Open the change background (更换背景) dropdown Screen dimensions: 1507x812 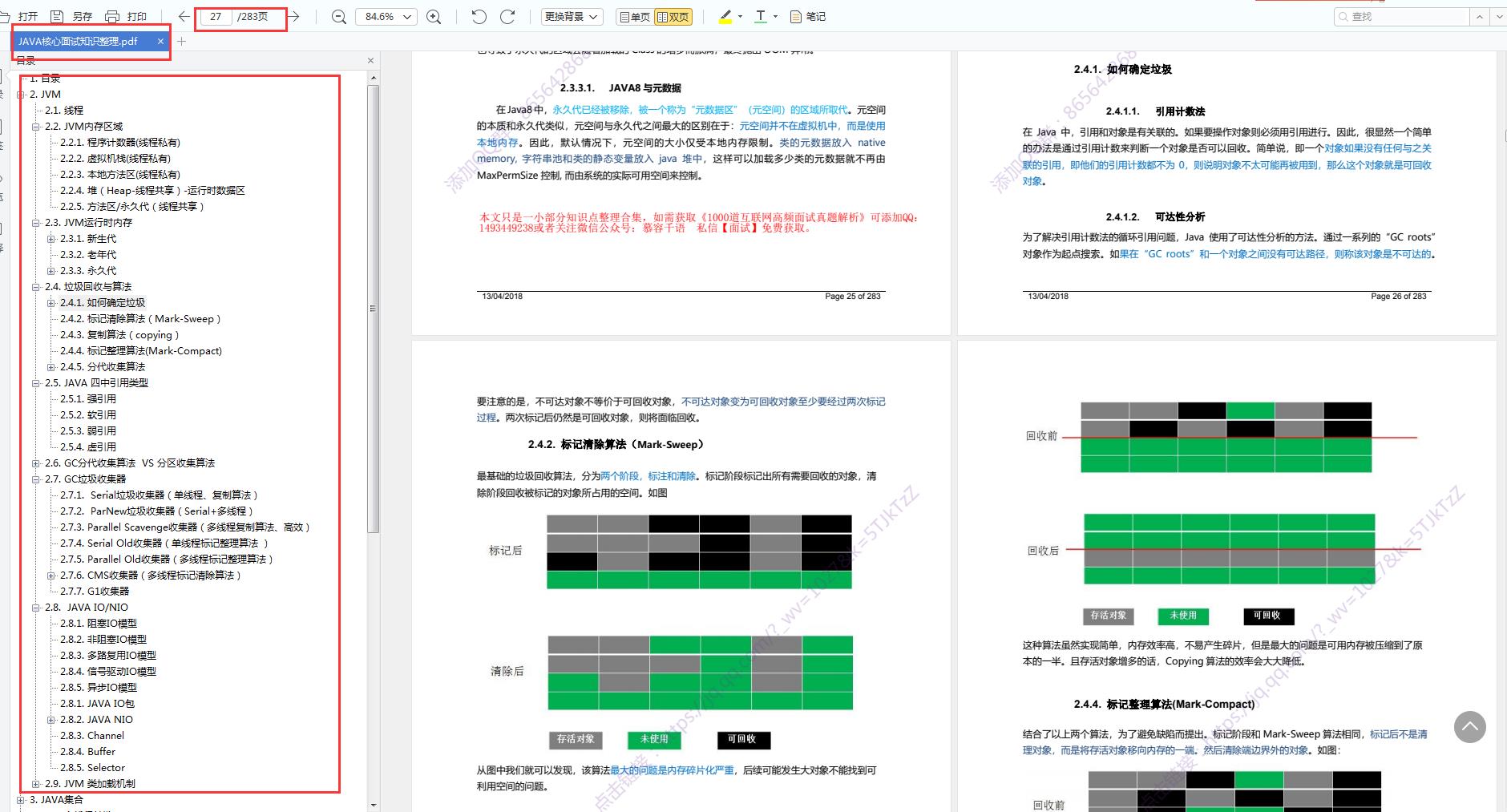point(572,16)
